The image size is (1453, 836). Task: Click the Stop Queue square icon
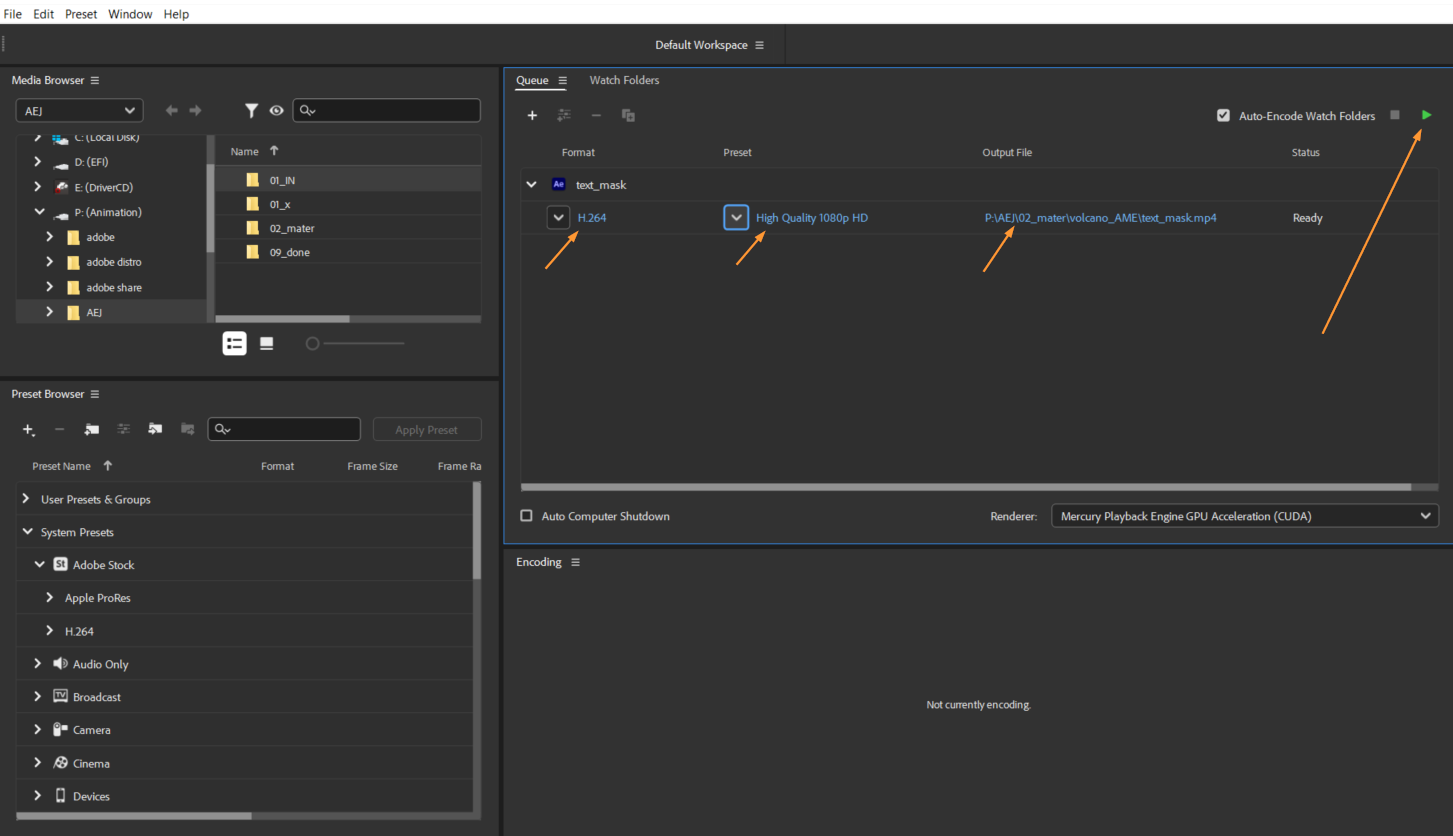click(1395, 115)
